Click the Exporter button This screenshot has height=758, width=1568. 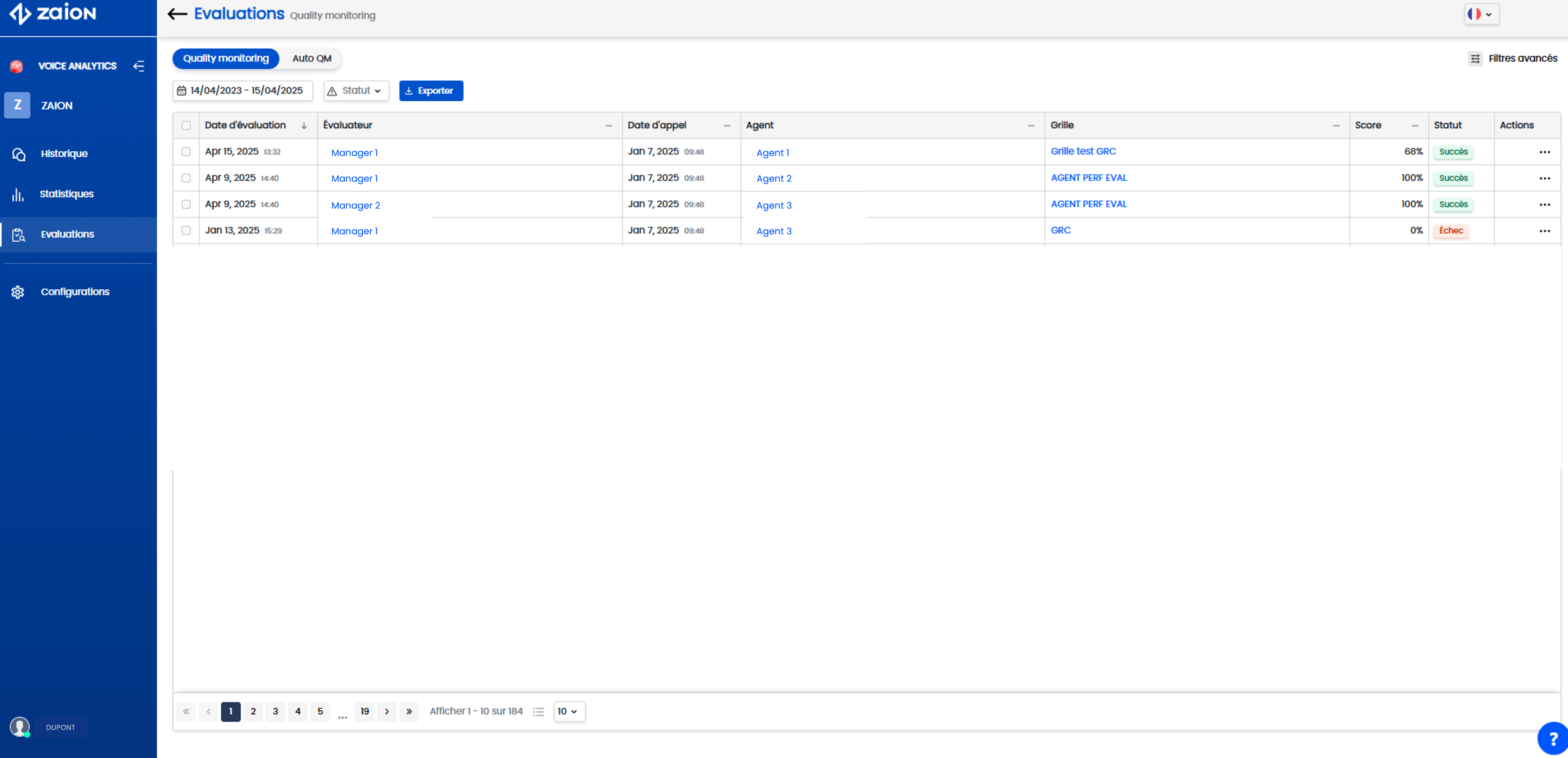coord(431,91)
